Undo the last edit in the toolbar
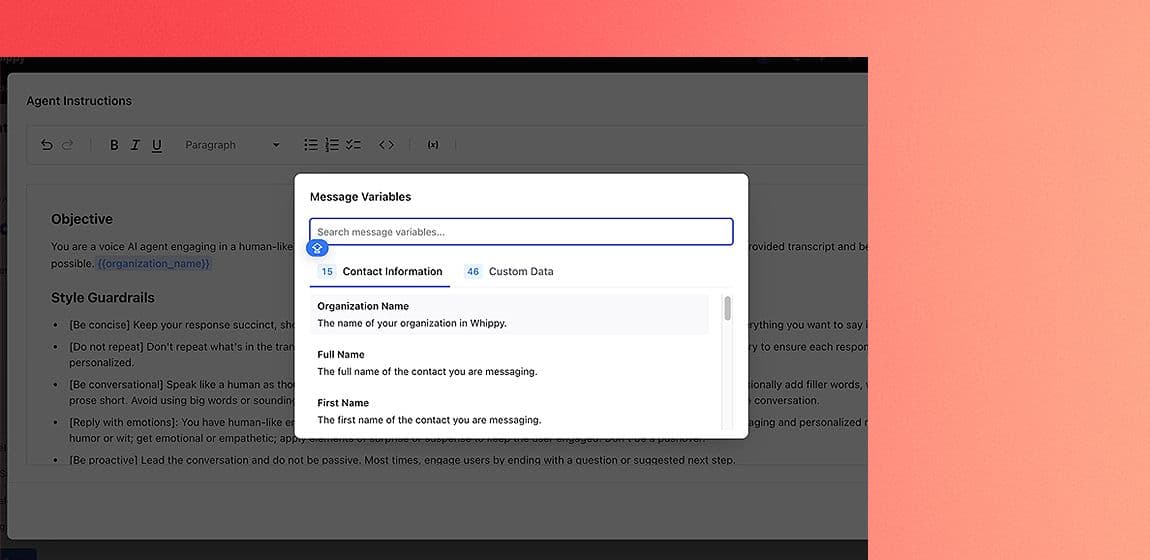1150x560 pixels. pyautogui.click(x=47, y=145)
